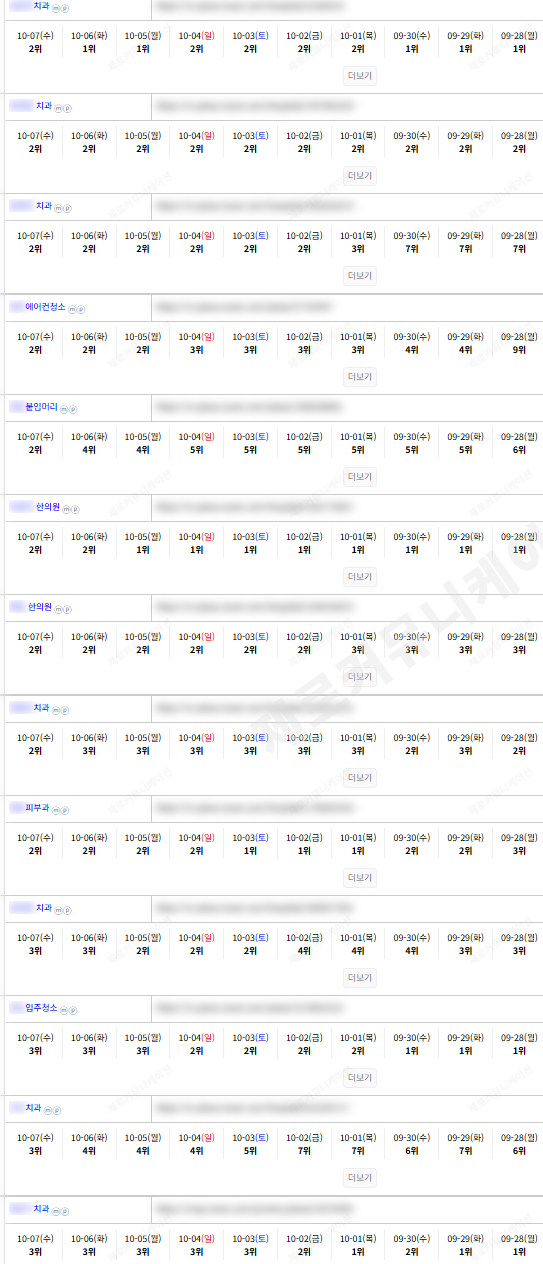Click 더보기 under the 입주청소 rankings
Viewport: 543px width, 1264px height.
360,1077
